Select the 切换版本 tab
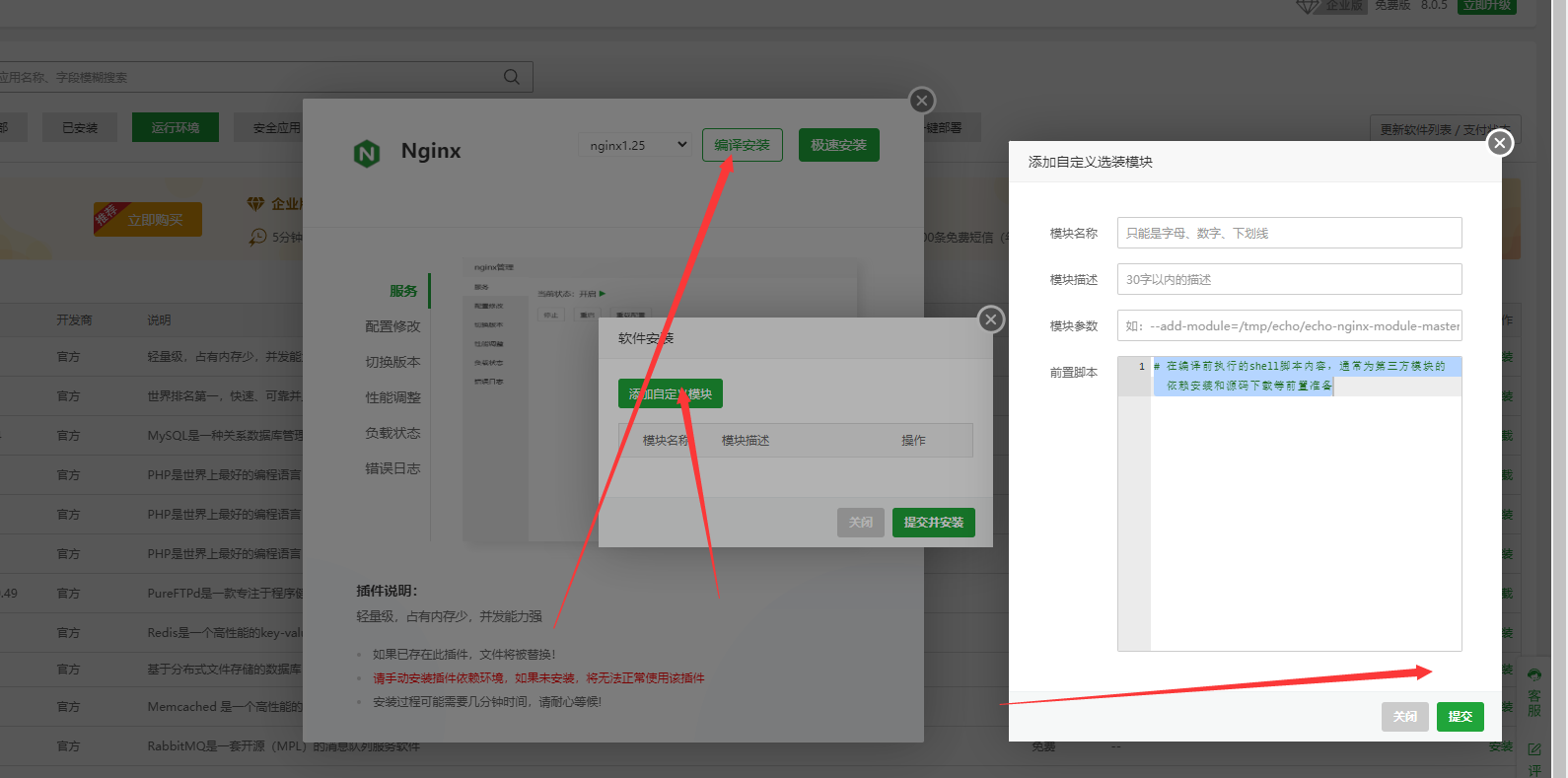Image resolution: width=1568 pixels, height=778 pixels. coord(392,362)
